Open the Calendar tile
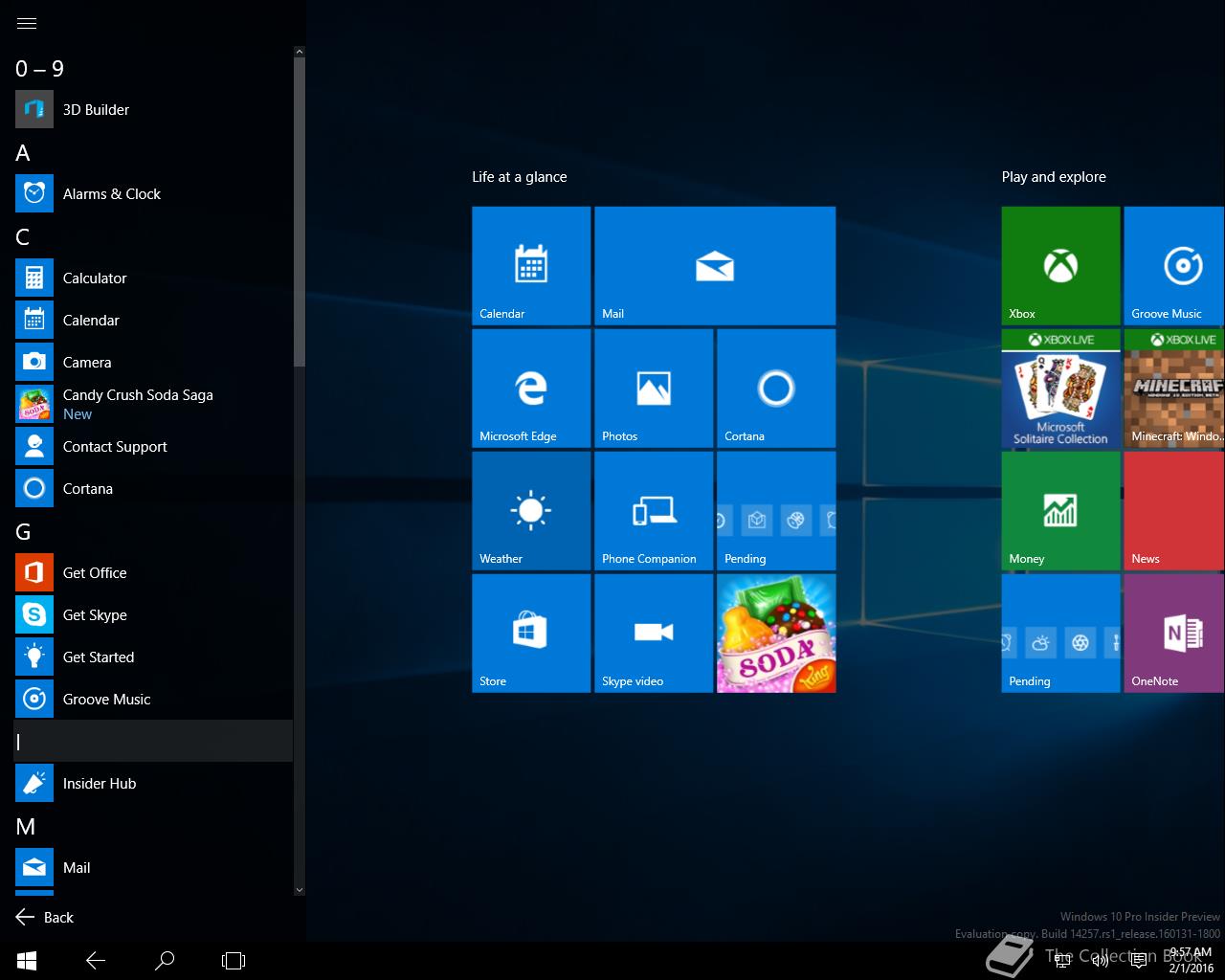Image resolution: width=1225 pixels, height=980 pixels. point(531,266)
